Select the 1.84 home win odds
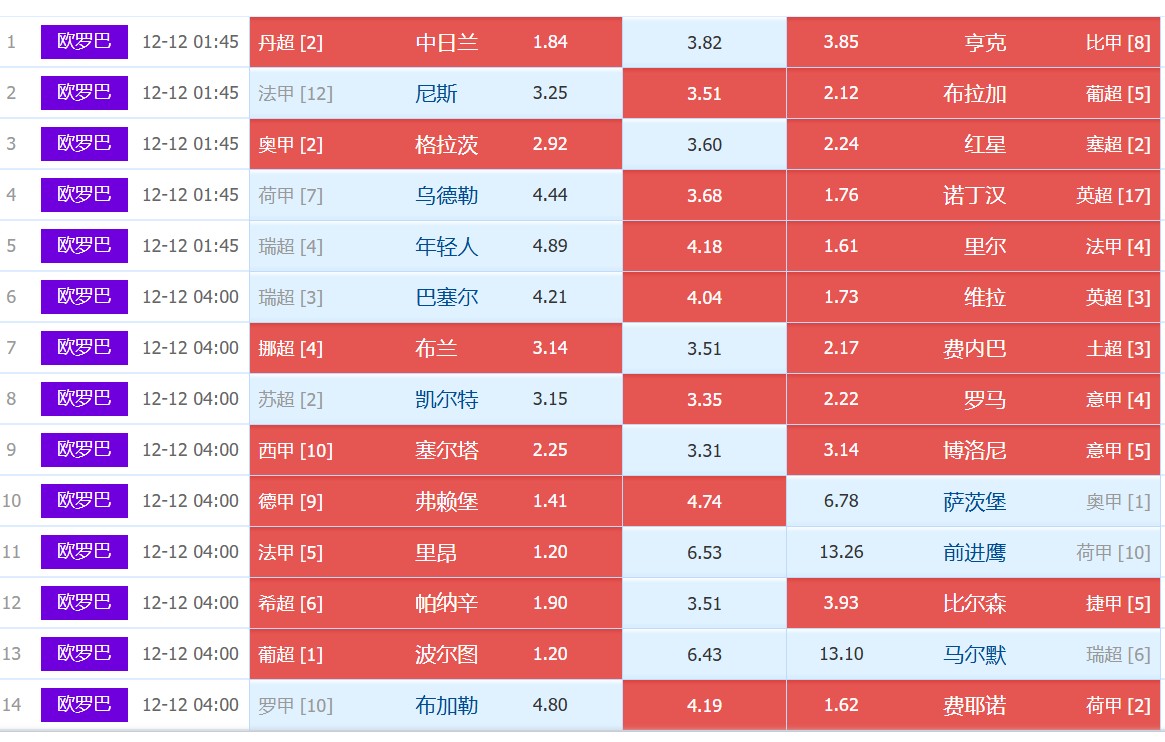The height and width of the screenshot is (742, 1165). click(550, 42)
